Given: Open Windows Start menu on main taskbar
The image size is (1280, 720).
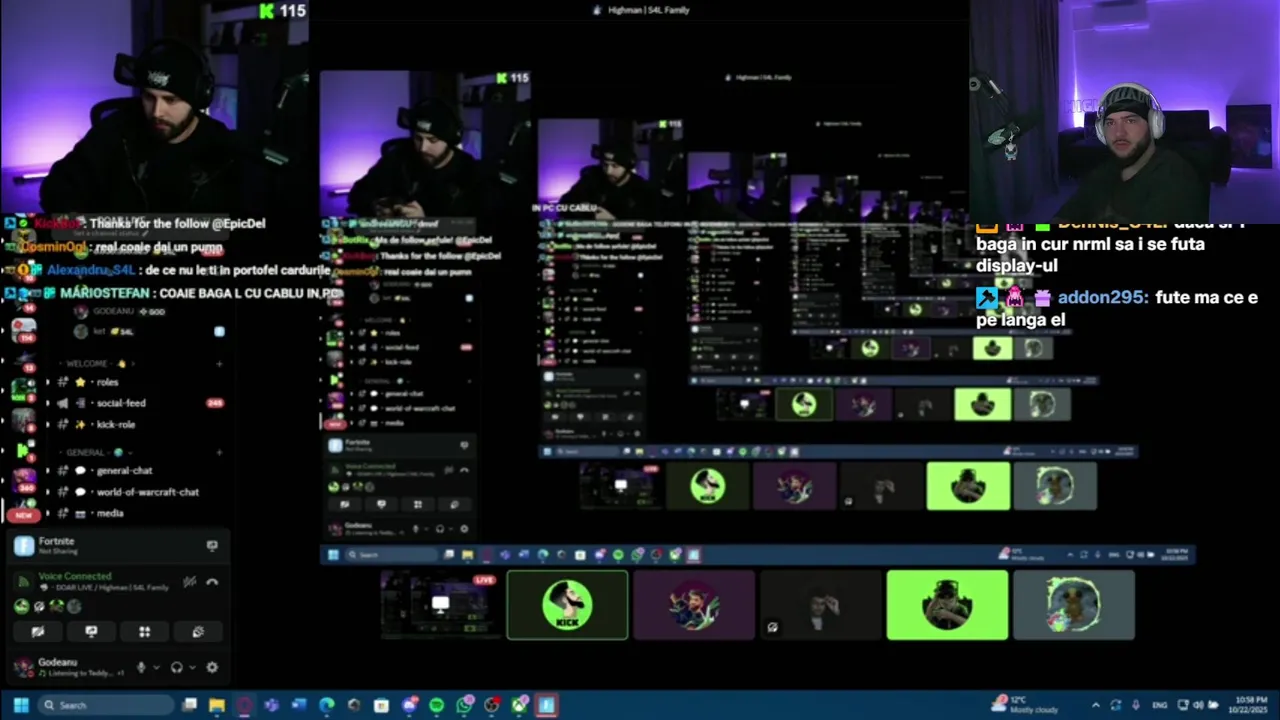Looking at the screenshot, I should [21, 705].
